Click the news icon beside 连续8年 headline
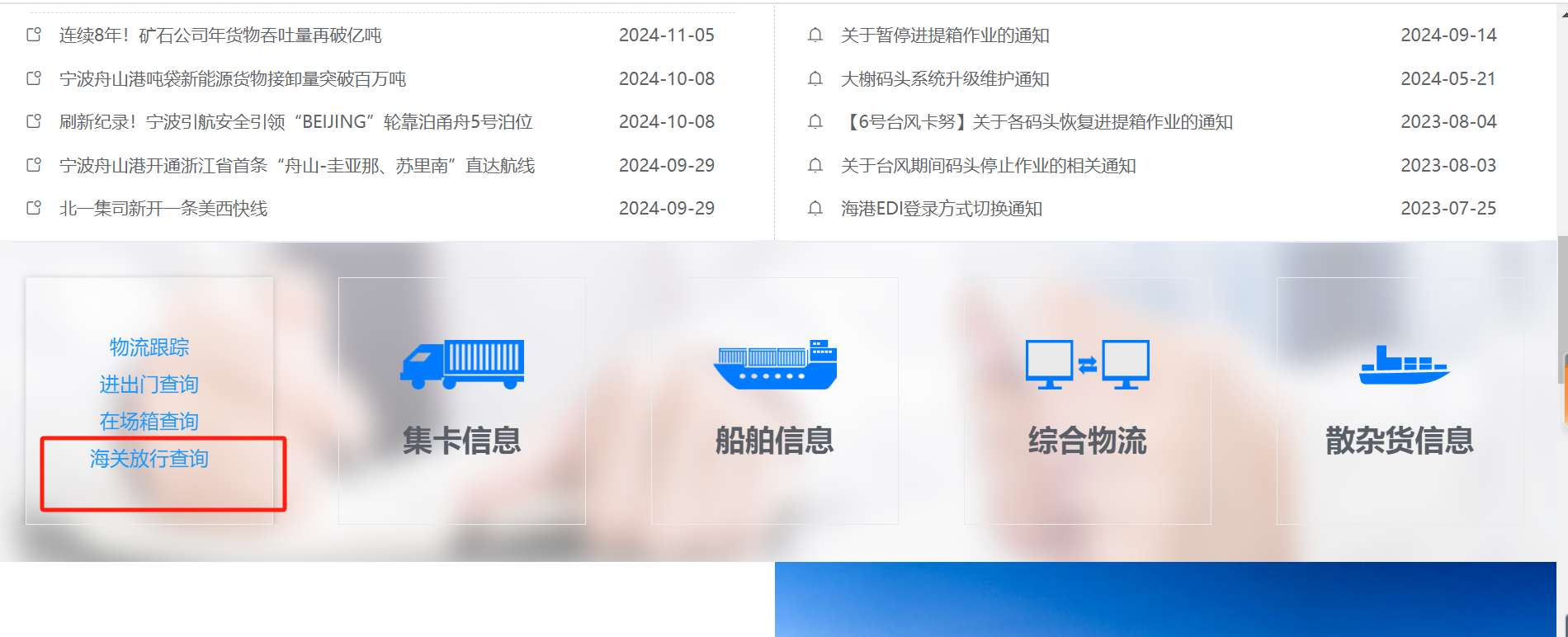Screen dimensions: 1568x637 coord(34,35)
